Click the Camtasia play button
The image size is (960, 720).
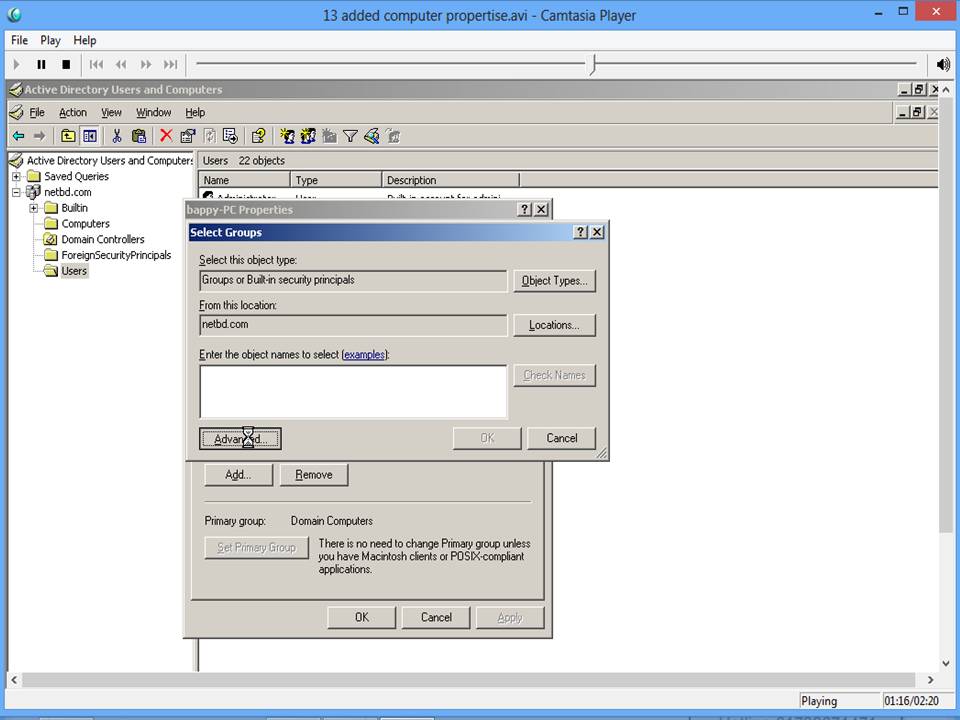[17, 64]
